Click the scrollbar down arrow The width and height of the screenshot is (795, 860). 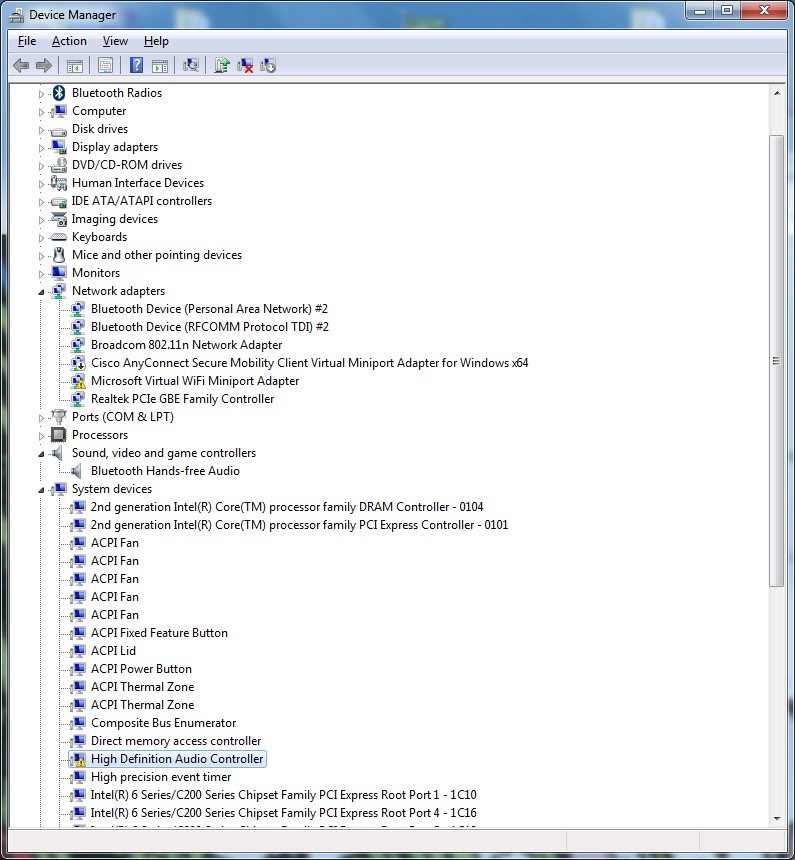pos(776,818)
